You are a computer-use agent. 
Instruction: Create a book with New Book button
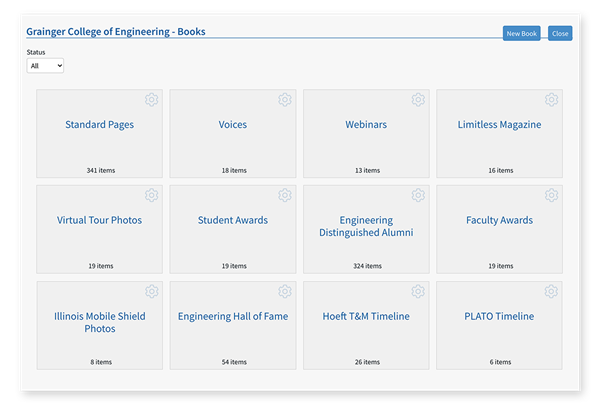[x=522, y=33]
